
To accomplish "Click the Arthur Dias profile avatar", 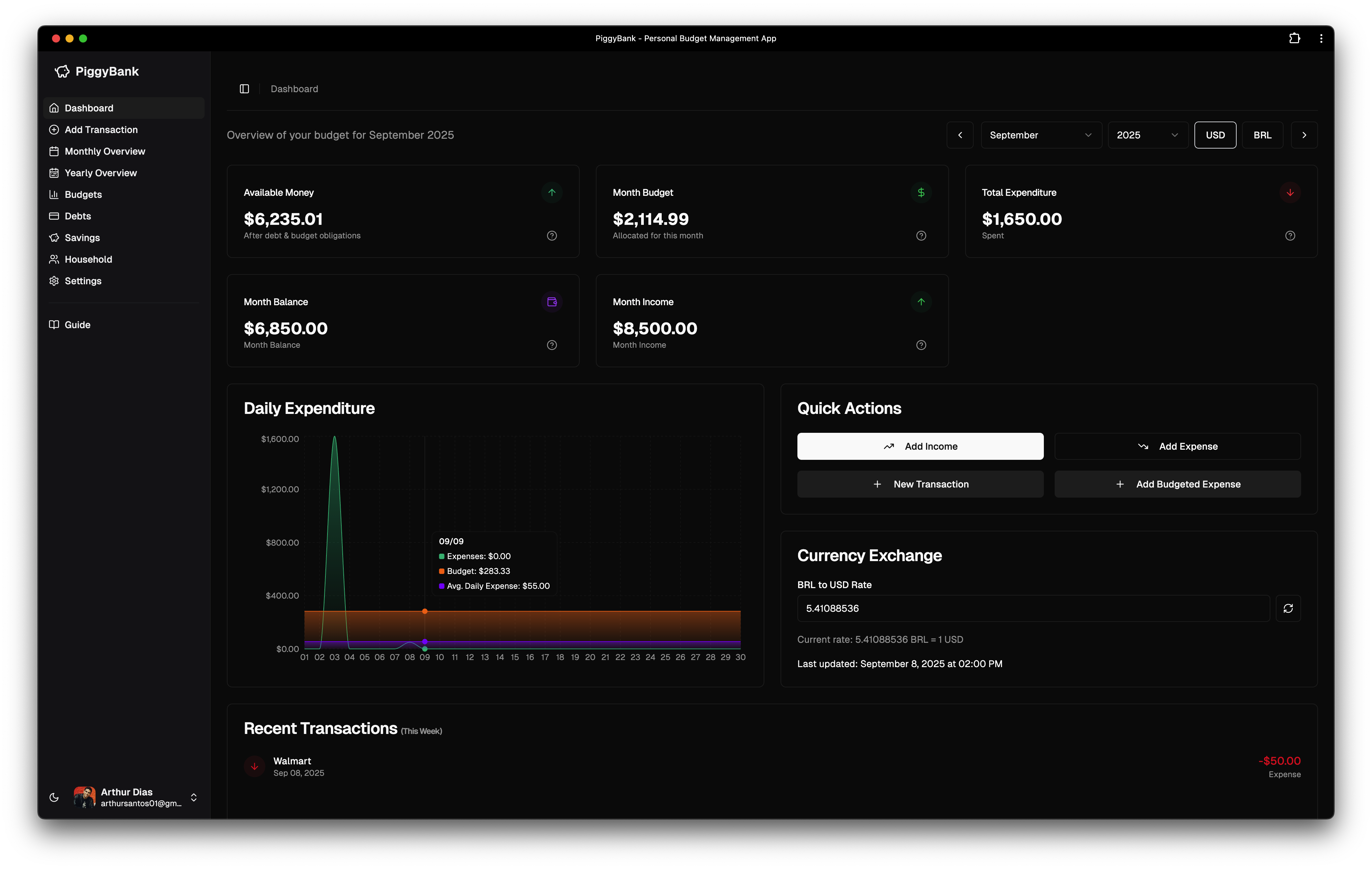I will point(84,797).
